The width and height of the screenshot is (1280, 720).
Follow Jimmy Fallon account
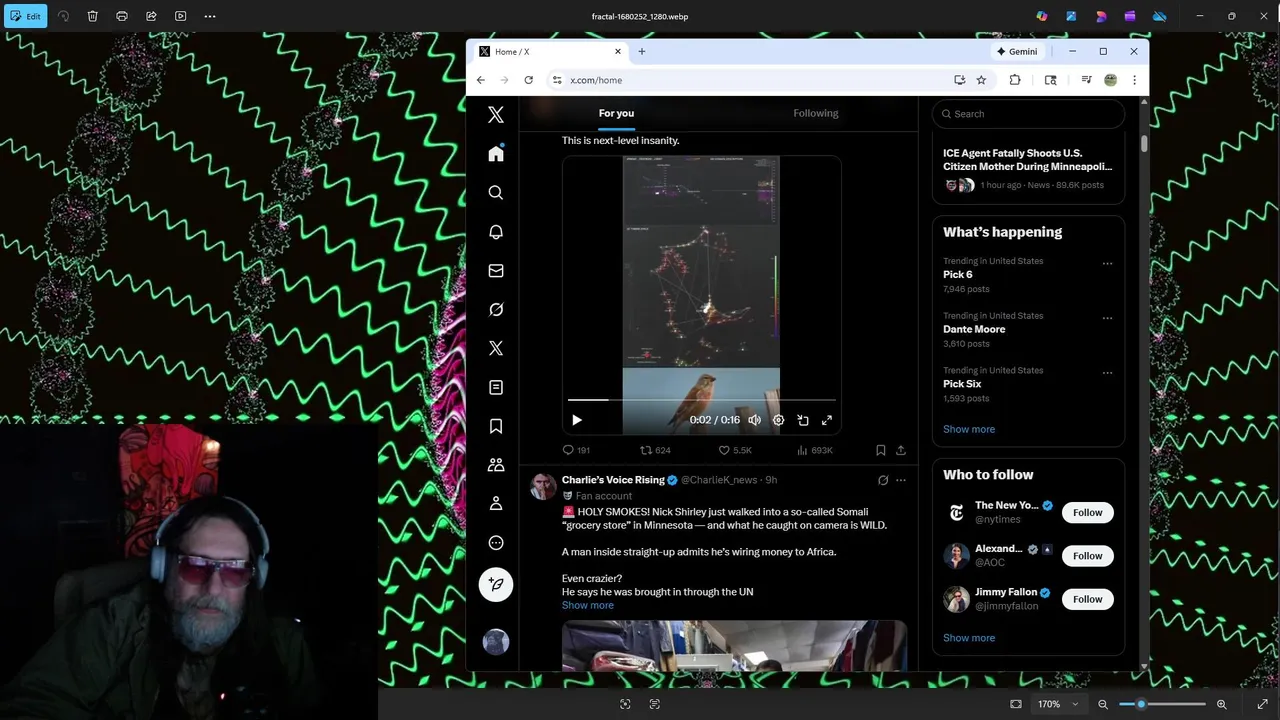pyautogui.click(x=1087, y=600)
